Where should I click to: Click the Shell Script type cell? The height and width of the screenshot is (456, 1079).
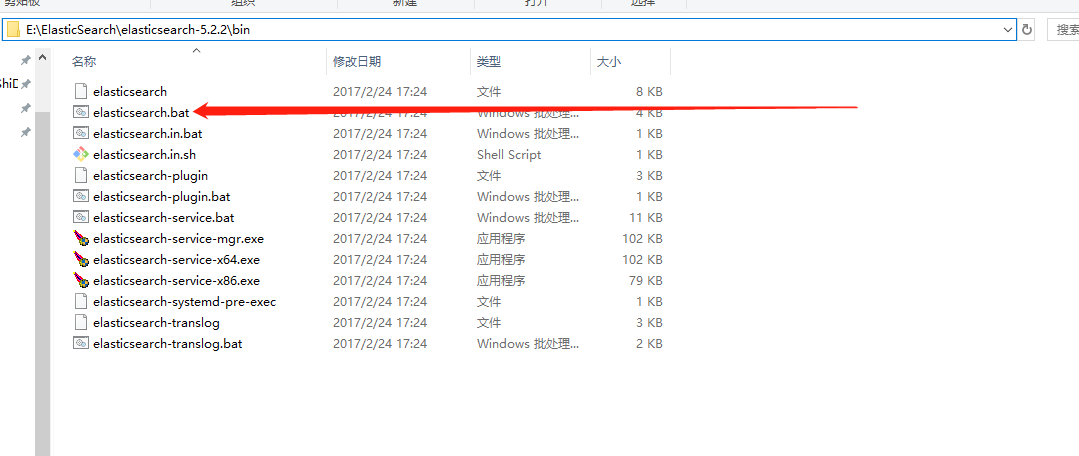509,155
